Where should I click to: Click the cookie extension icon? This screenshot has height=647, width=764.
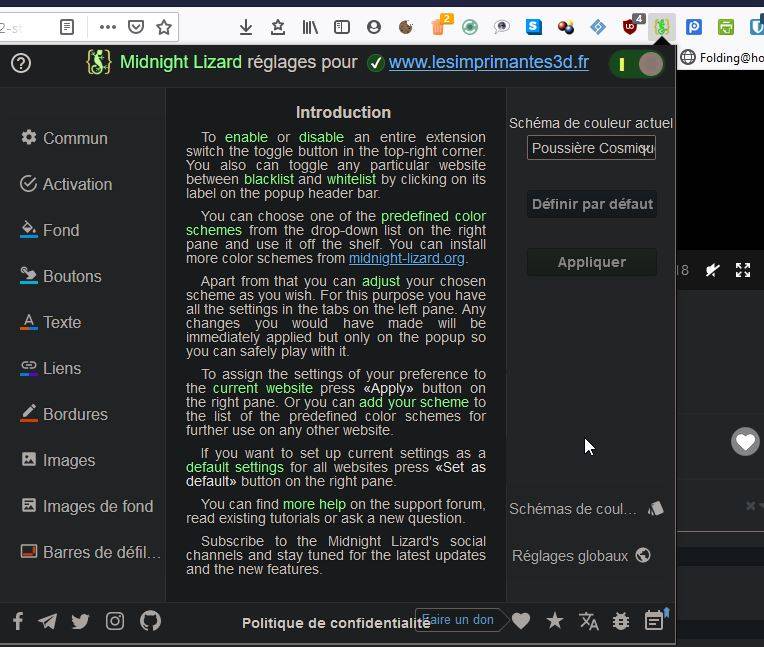(x=405, y=27)
